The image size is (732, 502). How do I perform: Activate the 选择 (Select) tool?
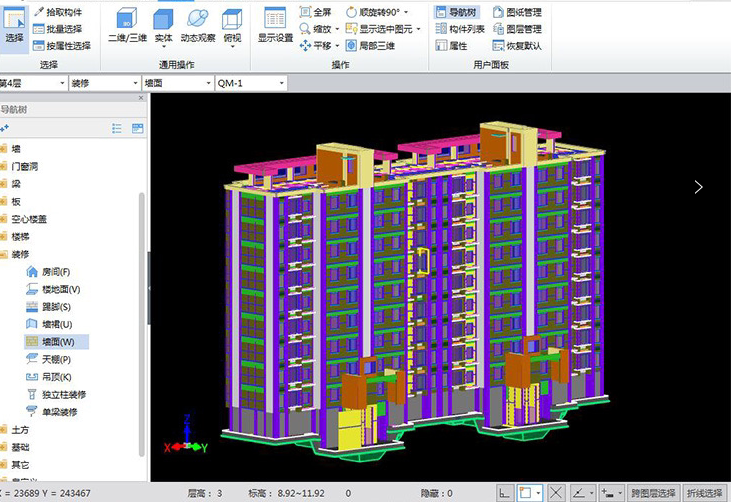[14, 27]
